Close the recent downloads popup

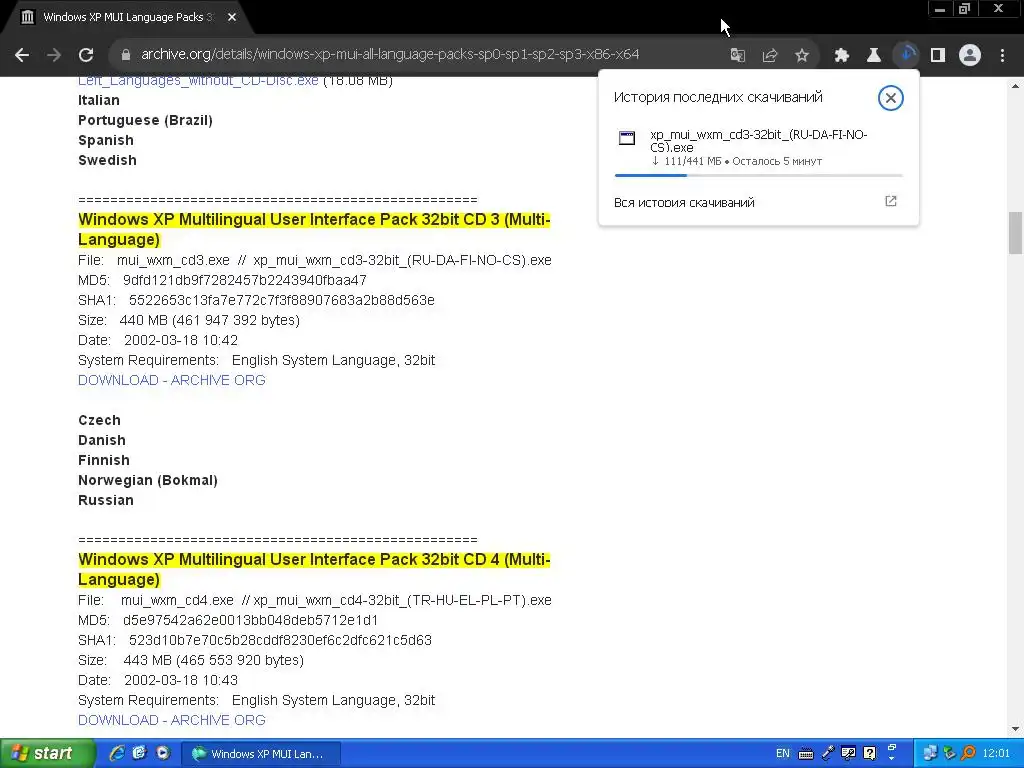click(x=890, y=98)
